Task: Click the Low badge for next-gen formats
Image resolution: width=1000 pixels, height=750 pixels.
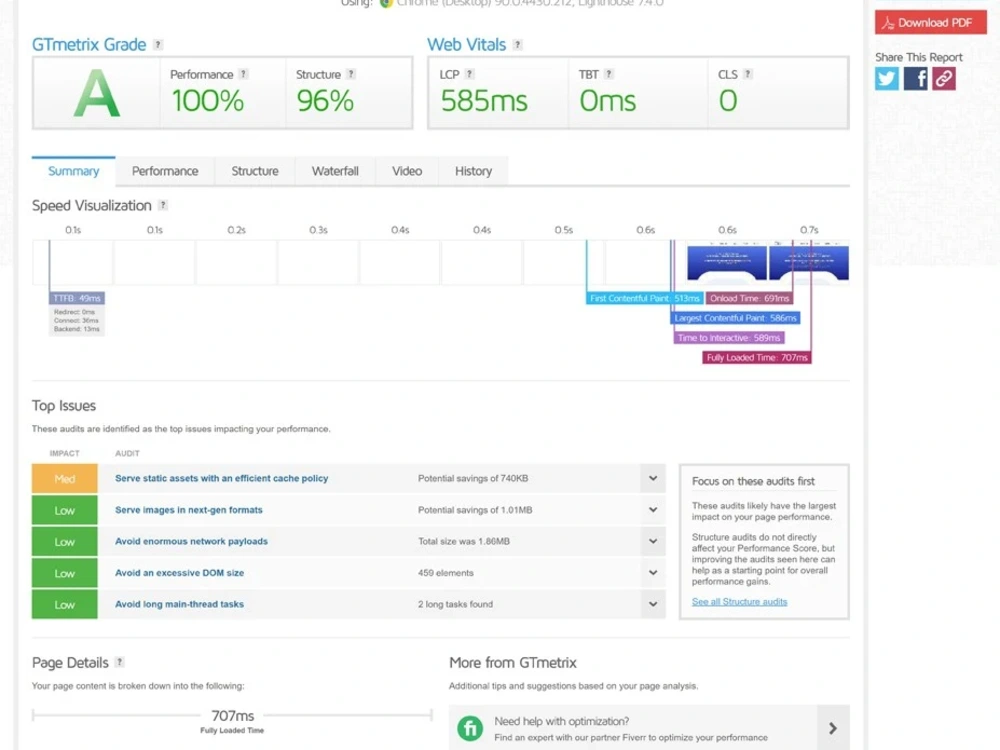Action: (64, 510)
